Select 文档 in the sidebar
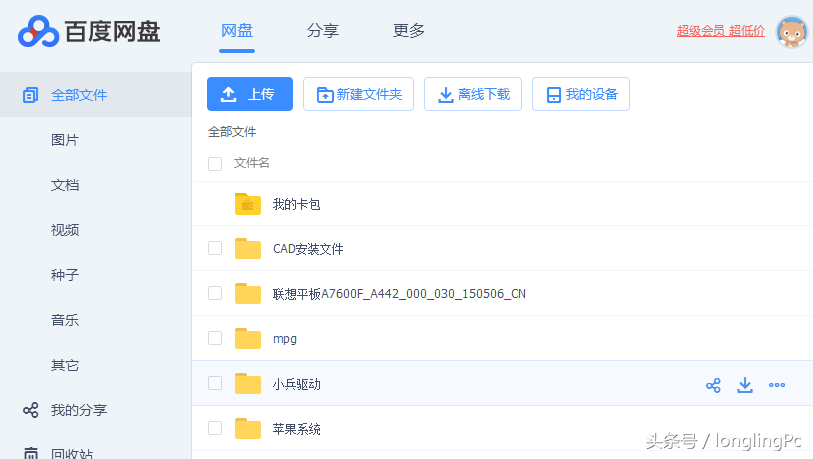This screenshot has width=813, height=459. pos(65,185)
